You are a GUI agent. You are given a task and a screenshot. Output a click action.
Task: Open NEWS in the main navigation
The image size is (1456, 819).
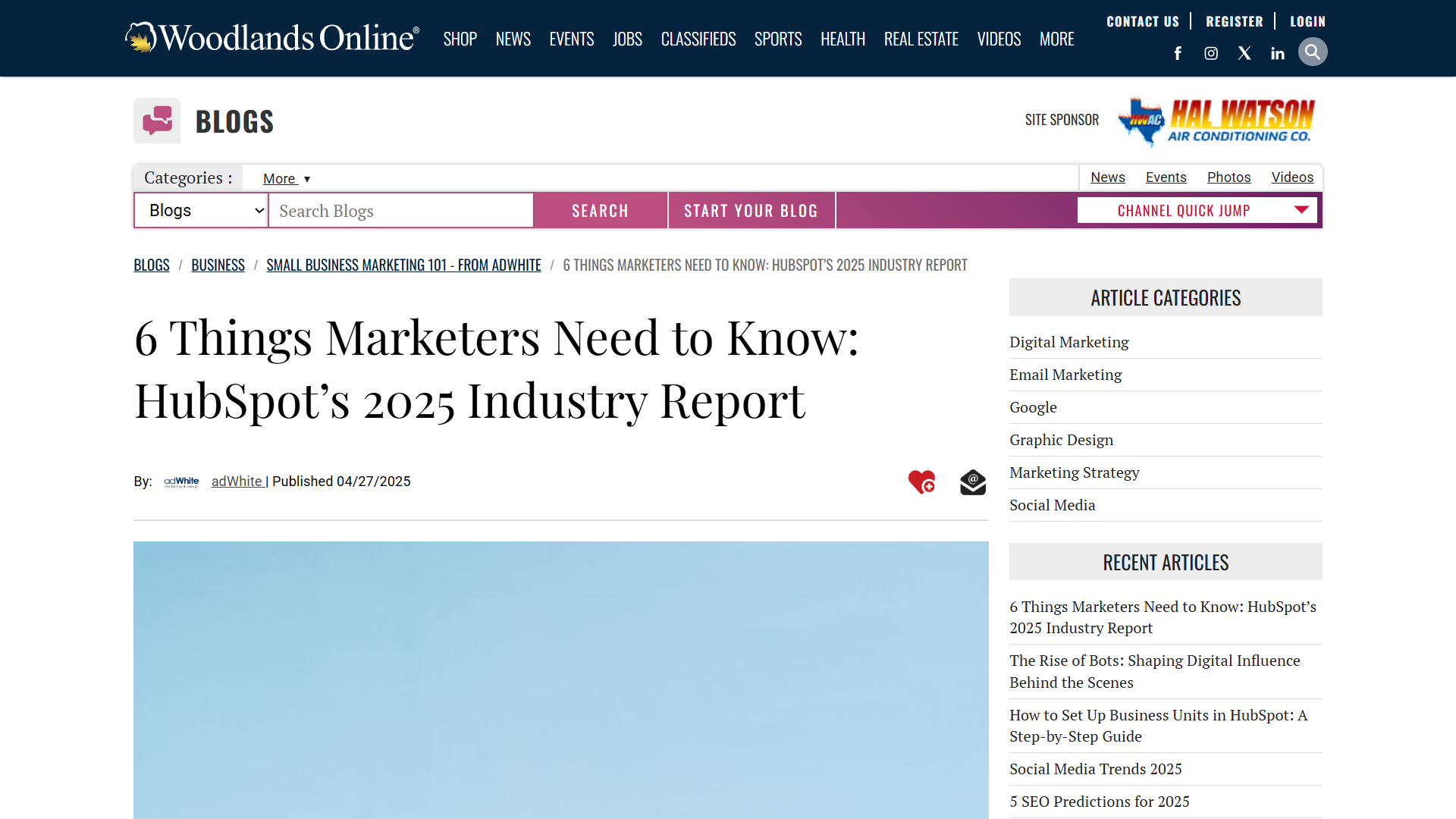point(513,39)
